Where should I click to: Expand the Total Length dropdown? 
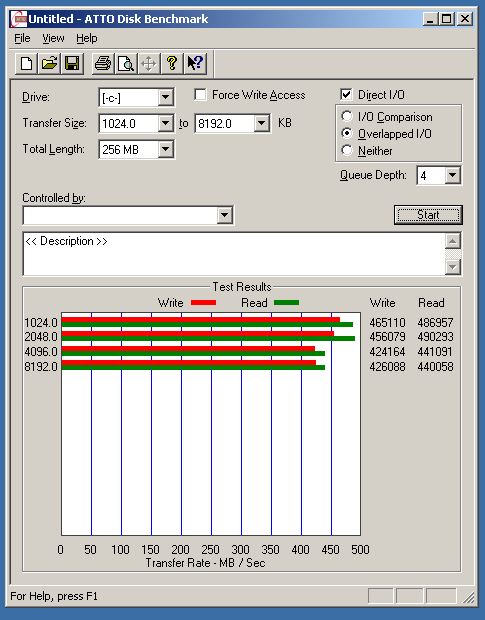pyautogui.click(x=165, y=149)
